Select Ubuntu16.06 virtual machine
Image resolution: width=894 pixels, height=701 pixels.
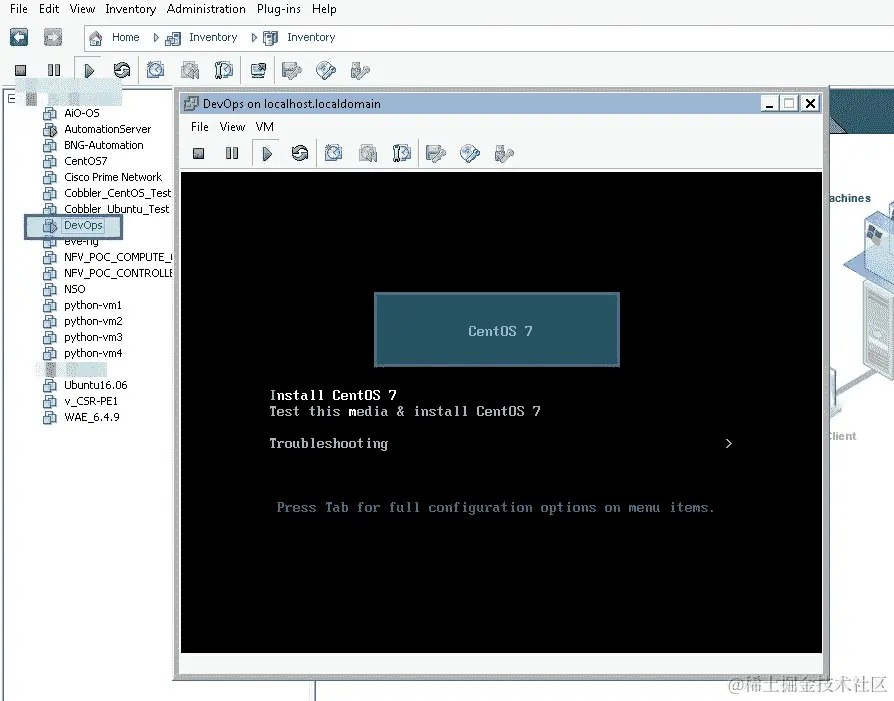95,385
